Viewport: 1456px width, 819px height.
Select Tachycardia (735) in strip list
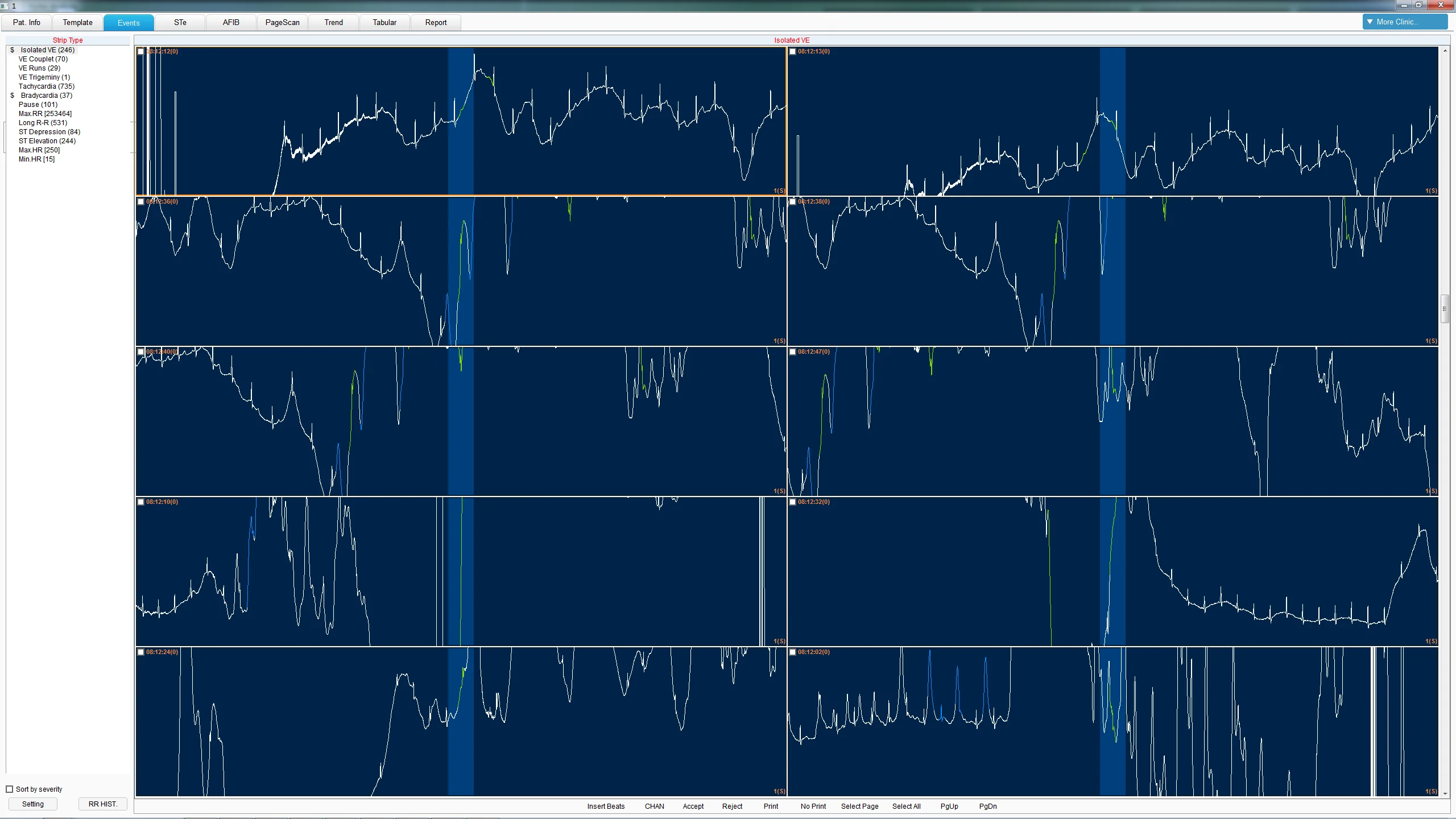46,86
